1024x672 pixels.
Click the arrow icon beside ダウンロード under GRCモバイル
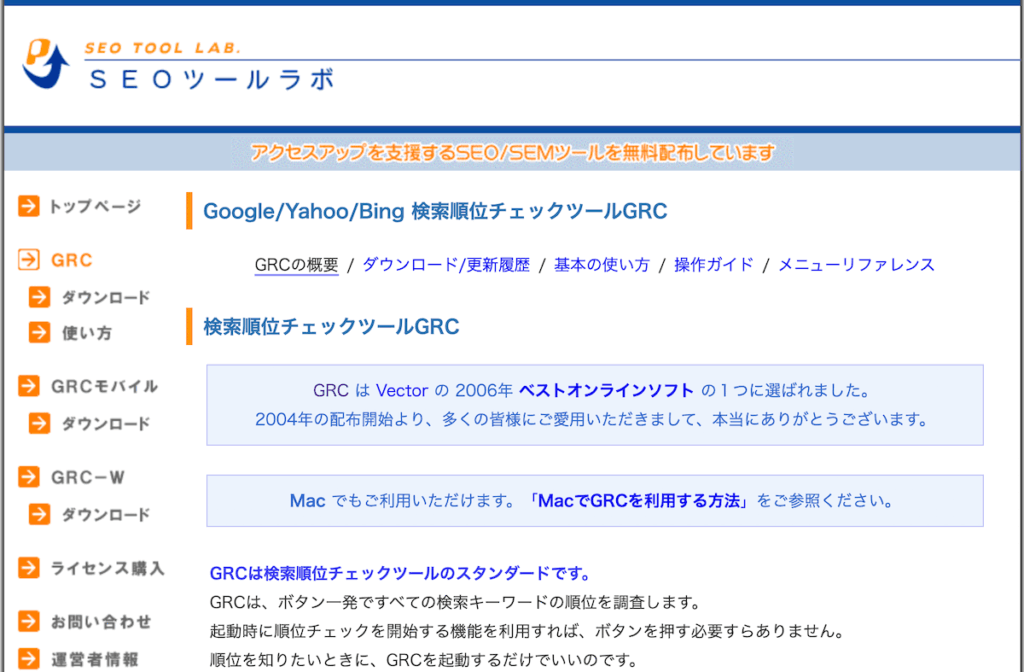(39, 423)
